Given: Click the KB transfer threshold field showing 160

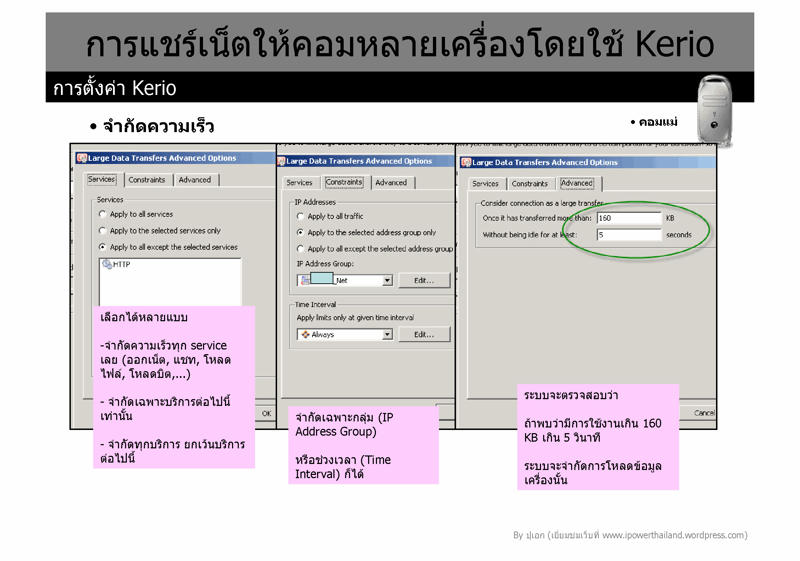Looking at the screenshot, I should coord(629,218).
